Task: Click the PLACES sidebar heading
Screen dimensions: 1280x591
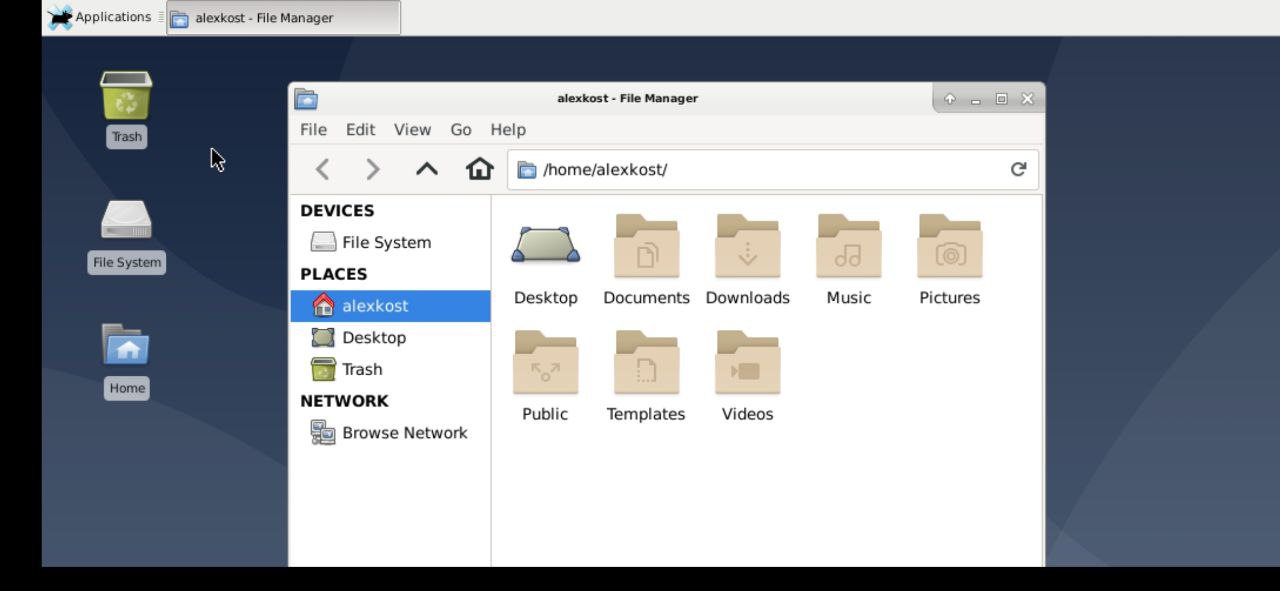Action: coord(334,274)
